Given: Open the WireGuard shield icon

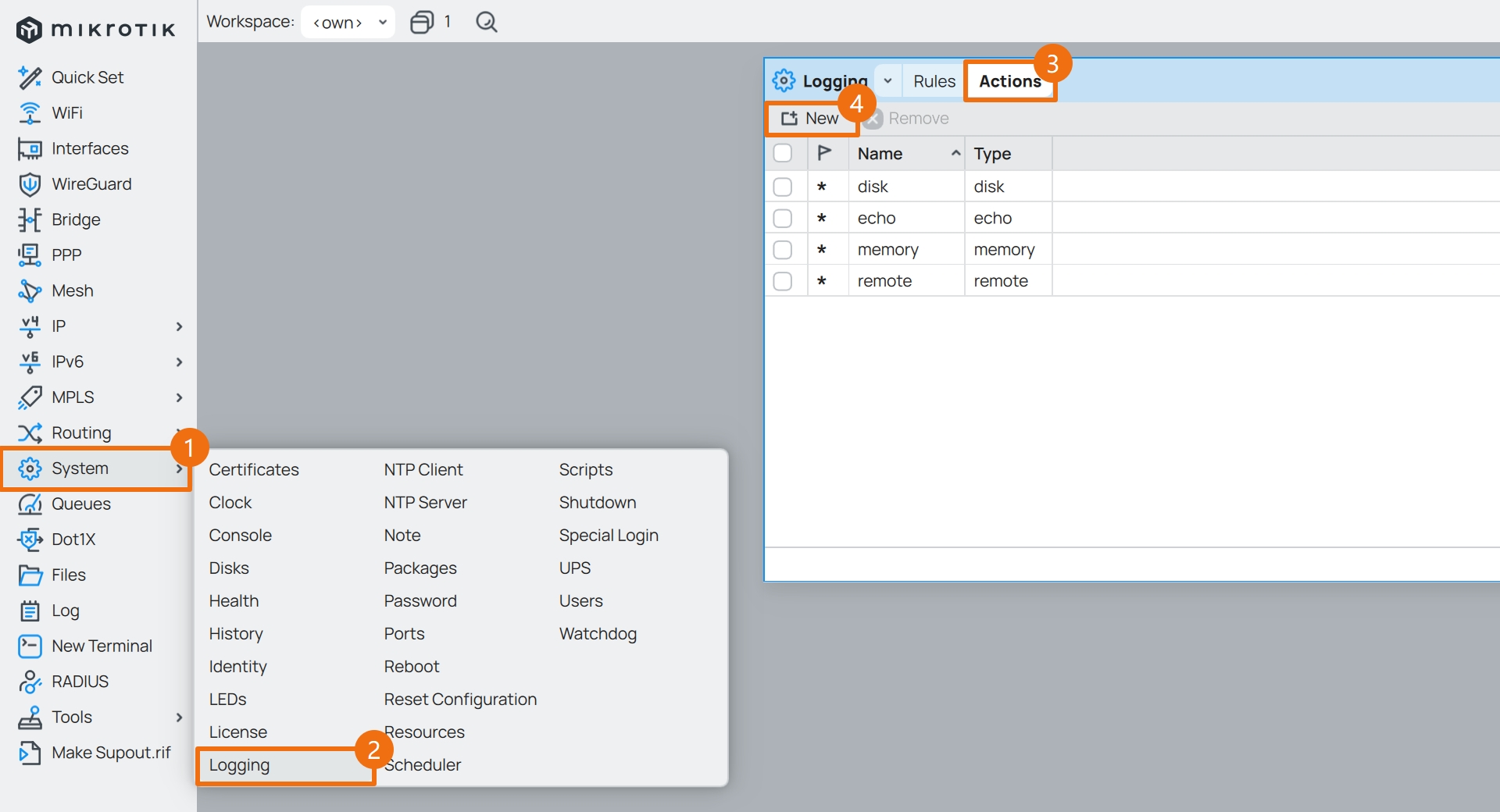Looking at the screenshot, I should (30, 184).
